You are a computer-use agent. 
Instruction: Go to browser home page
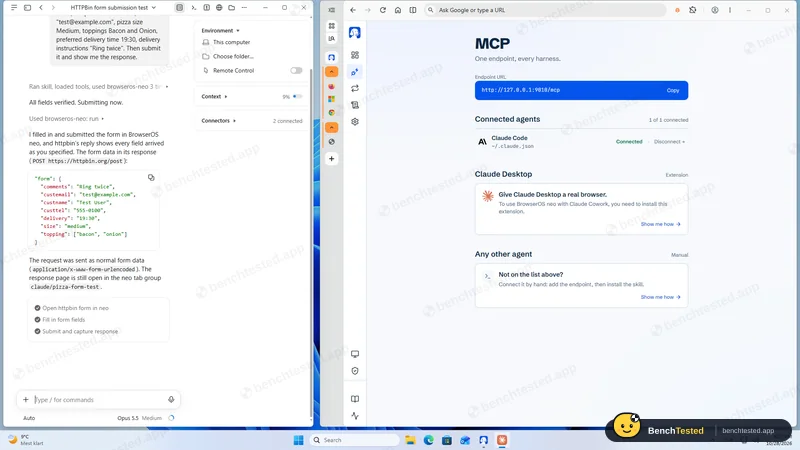pos(398,10)
